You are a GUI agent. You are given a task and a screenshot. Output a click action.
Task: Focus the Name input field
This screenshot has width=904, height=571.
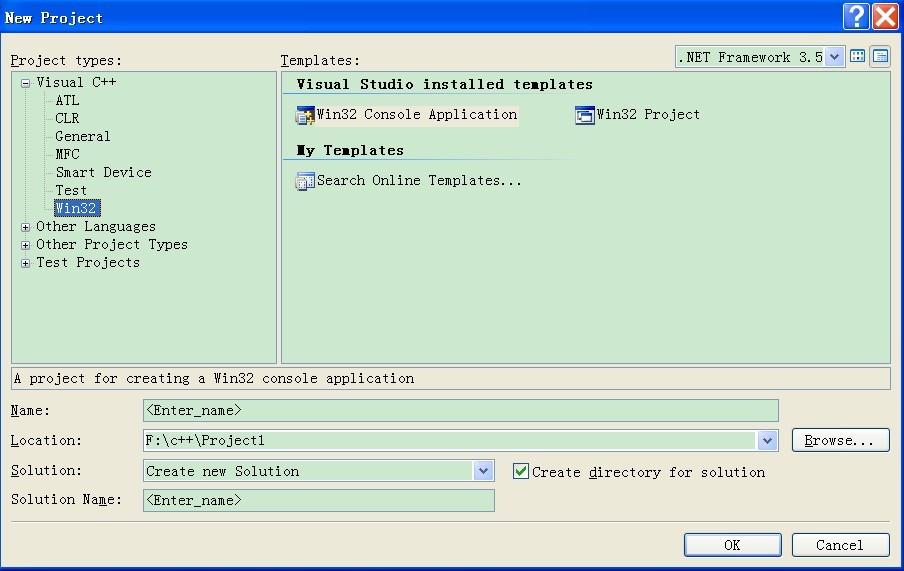point(461,410)
